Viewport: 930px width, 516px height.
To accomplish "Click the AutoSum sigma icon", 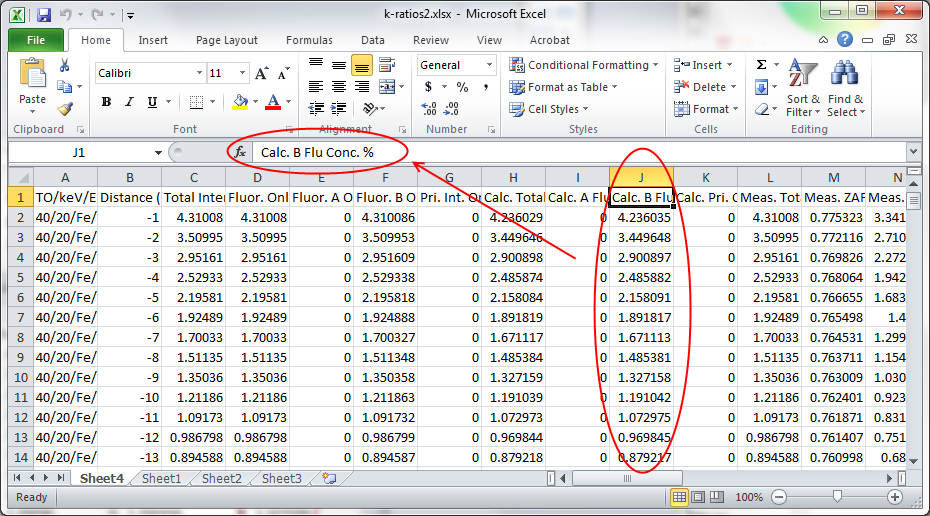I will coord(762,65).
